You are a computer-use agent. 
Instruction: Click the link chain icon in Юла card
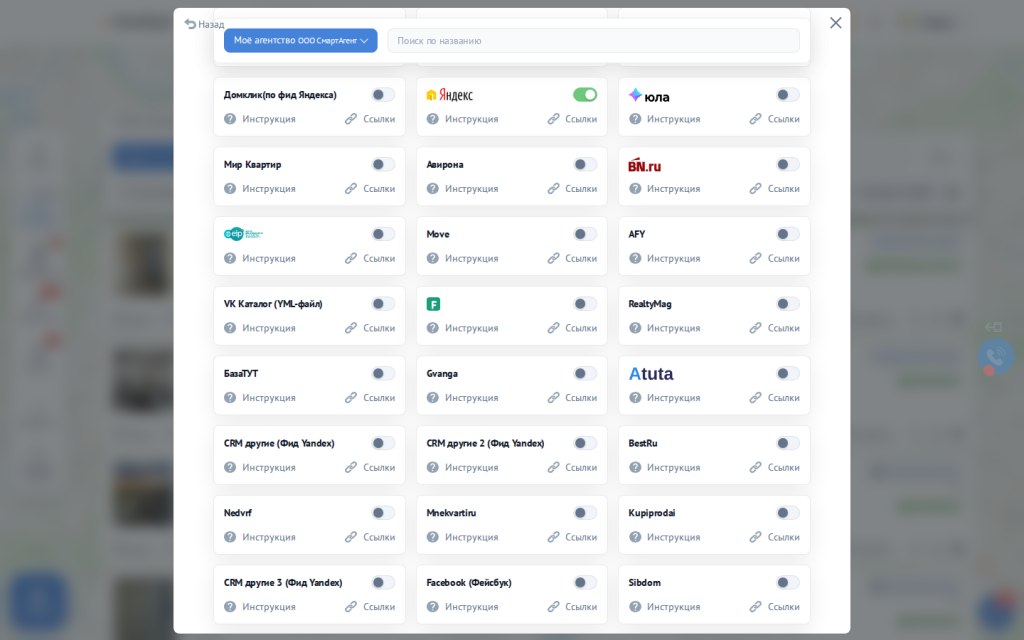756,119
